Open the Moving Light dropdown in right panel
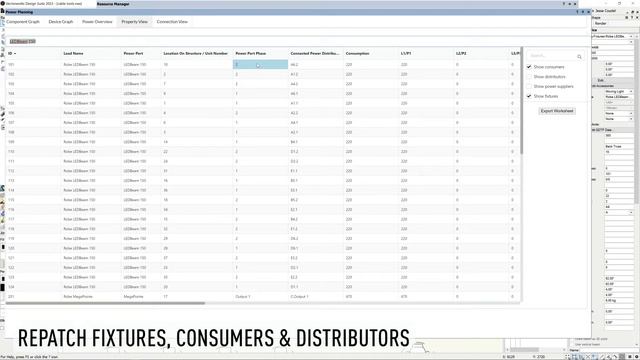This screenshot has height=360, width=640. pos(619,91)
